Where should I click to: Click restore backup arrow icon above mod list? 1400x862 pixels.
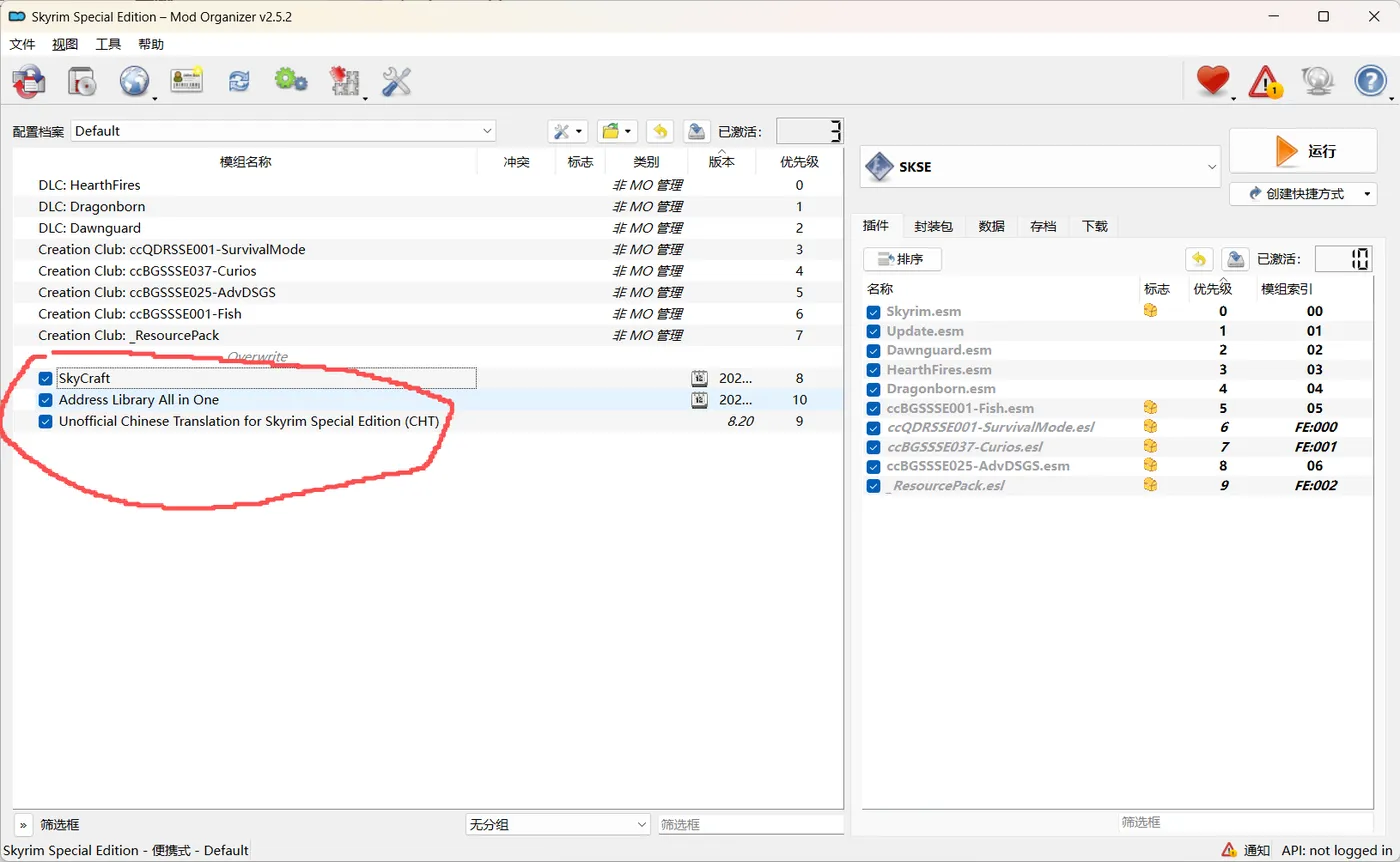[660, 131]
